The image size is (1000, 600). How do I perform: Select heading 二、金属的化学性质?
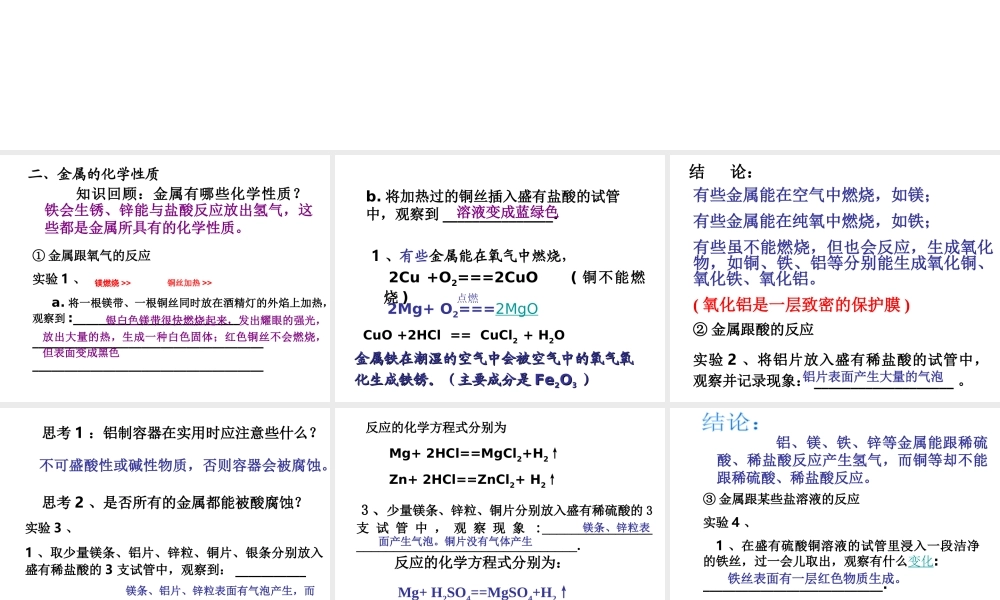pos(94,173)
